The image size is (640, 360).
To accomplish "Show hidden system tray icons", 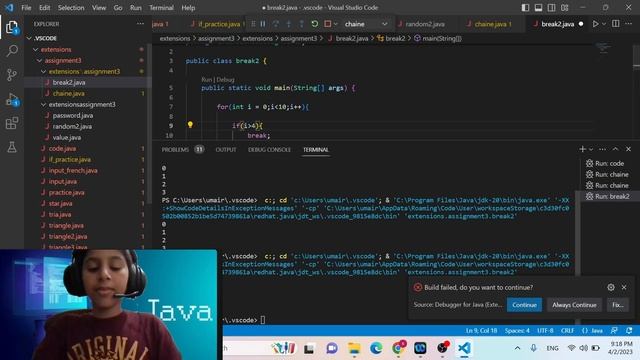I will pos(518,348).
